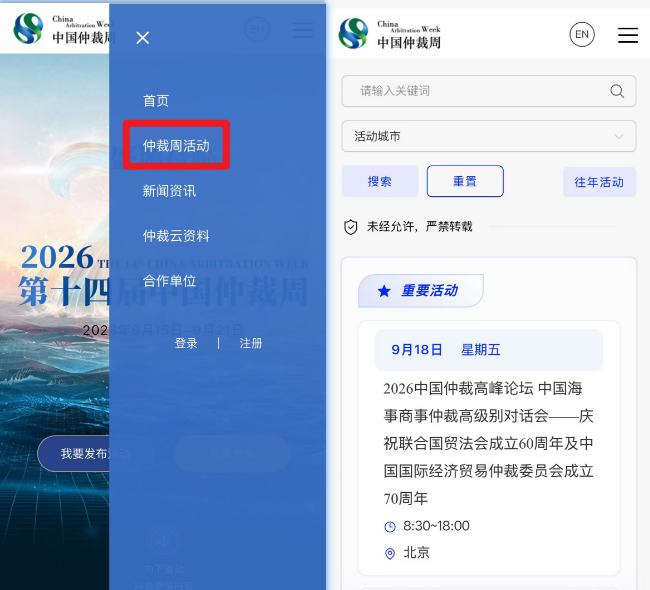The image size is (650, 590).
Task: Open 仲裁周活动 menu item
Action: [x=176, y=146]
